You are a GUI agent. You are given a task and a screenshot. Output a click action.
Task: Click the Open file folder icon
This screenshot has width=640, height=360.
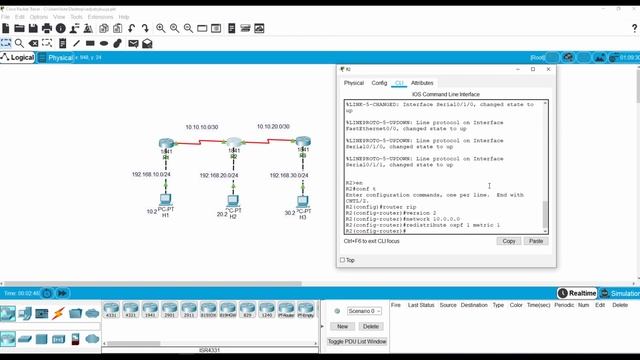tap(19, 28)
